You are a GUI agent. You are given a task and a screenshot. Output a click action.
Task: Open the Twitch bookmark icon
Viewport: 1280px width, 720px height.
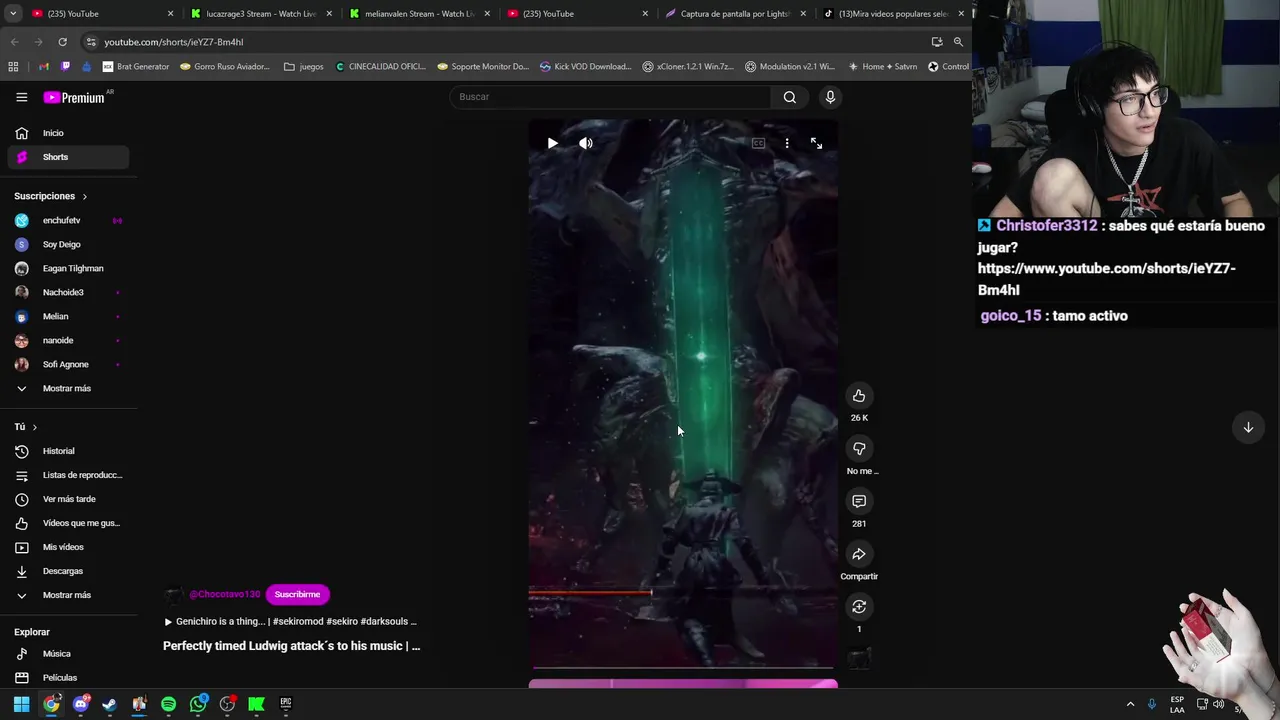click(66, 67)
